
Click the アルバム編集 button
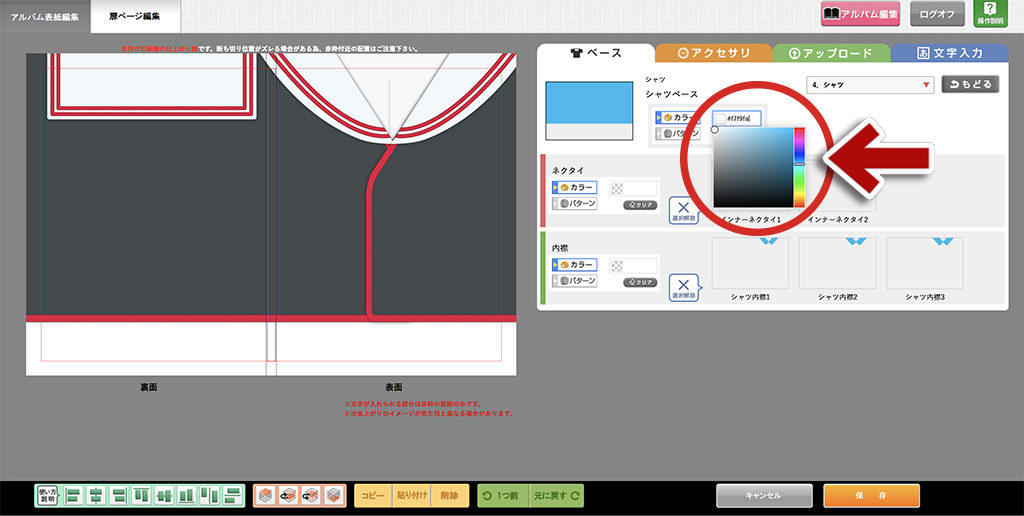click(x=860, y=14)
